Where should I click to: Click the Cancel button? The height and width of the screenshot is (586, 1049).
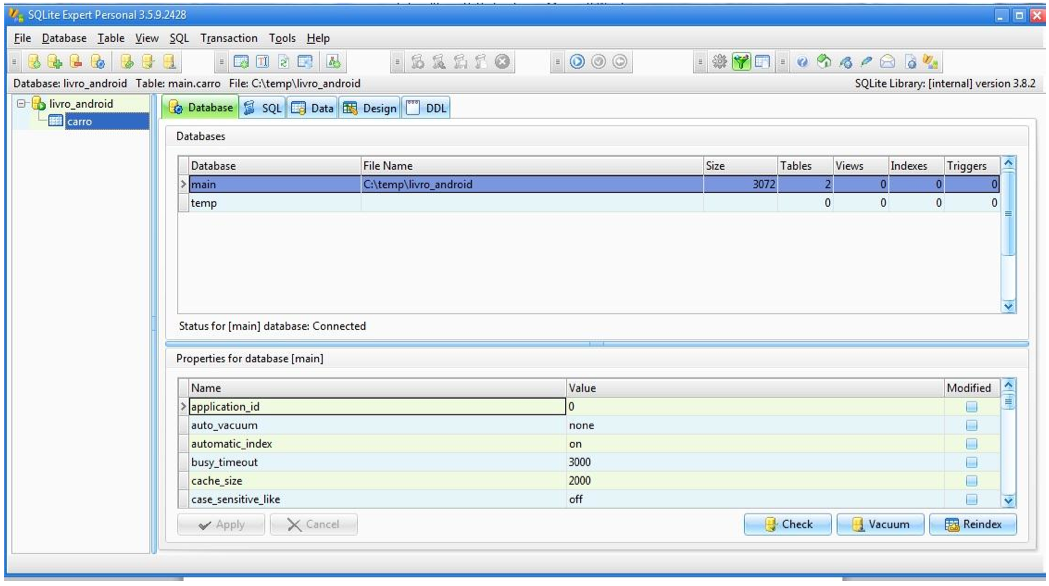coord(314,524)
